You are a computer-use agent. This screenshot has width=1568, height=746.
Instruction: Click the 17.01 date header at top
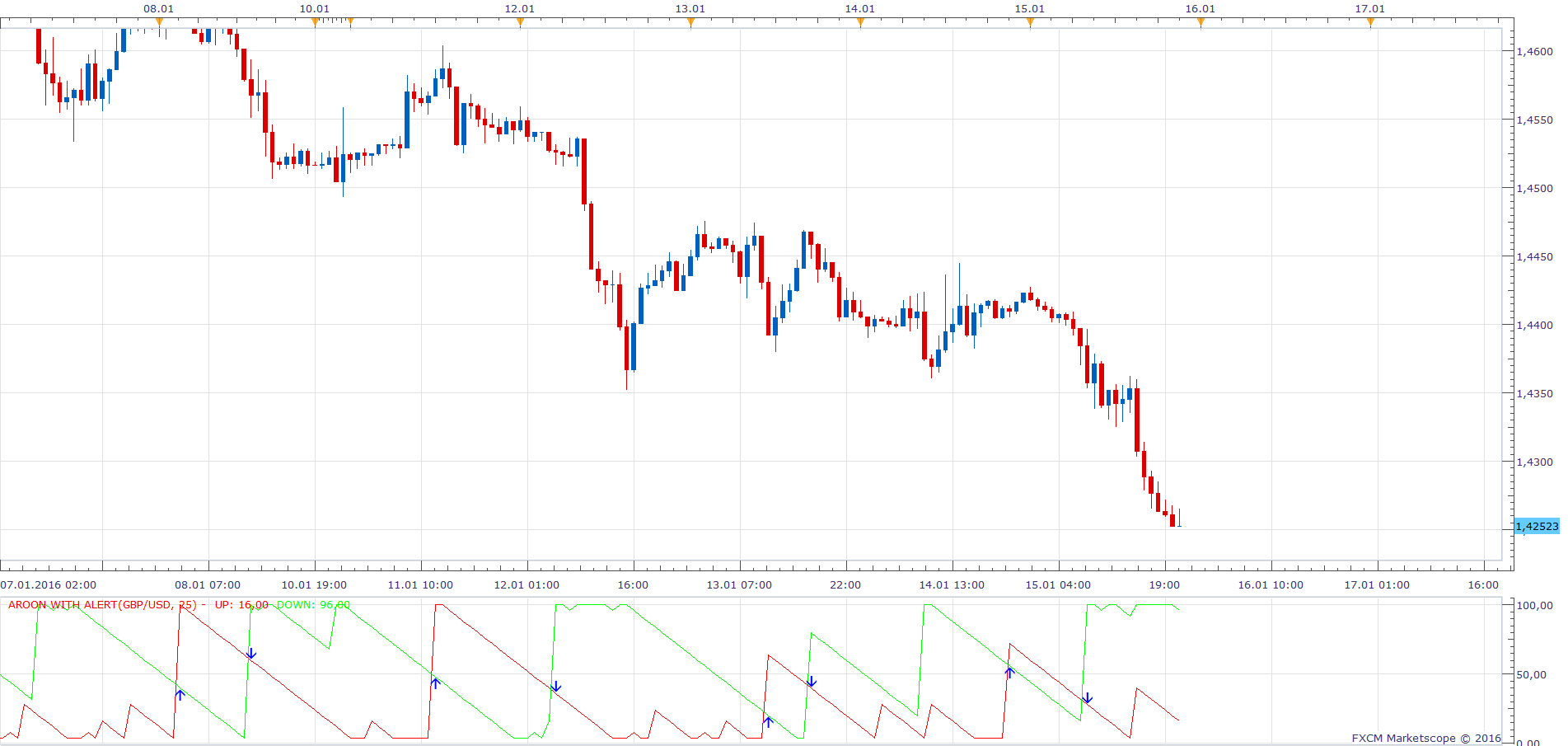tap(1370, 9)
